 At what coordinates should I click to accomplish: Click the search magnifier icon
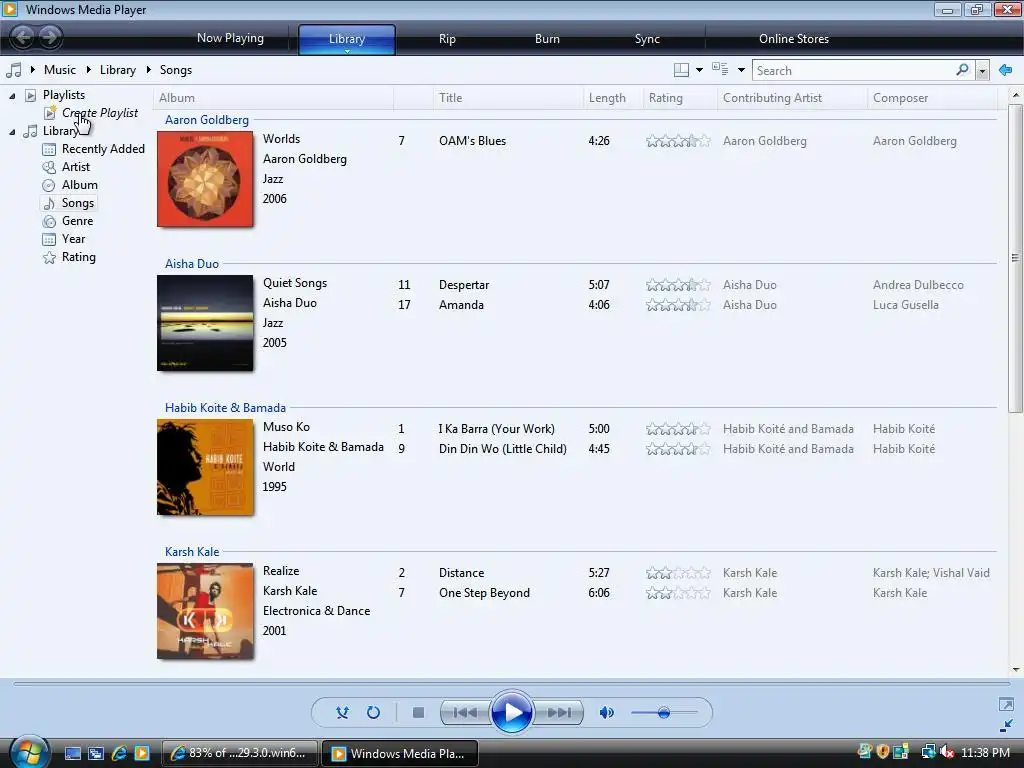coord(962,69)
